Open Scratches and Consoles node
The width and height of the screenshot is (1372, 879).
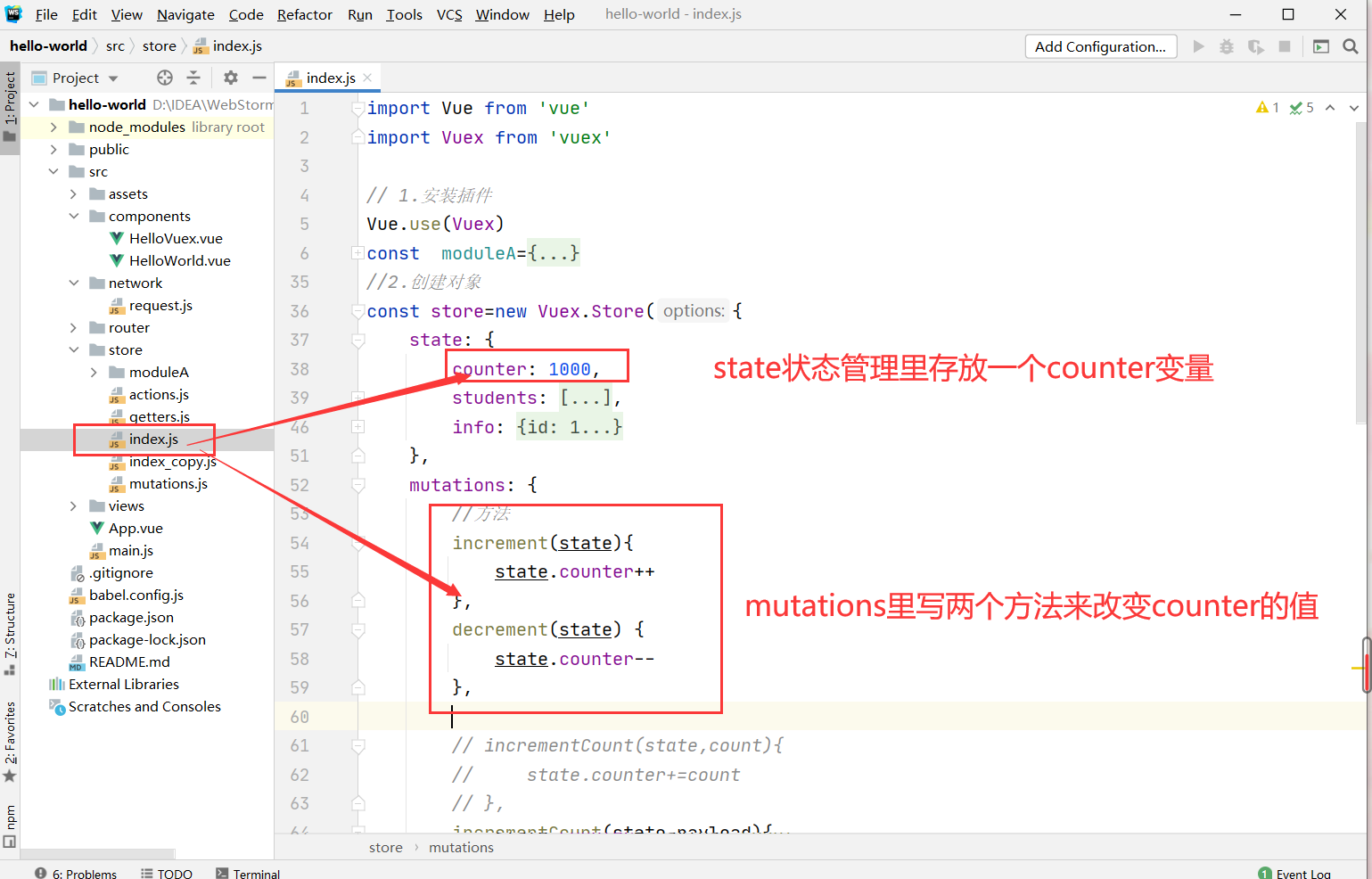pyautogui.click(x=144, y=706)
